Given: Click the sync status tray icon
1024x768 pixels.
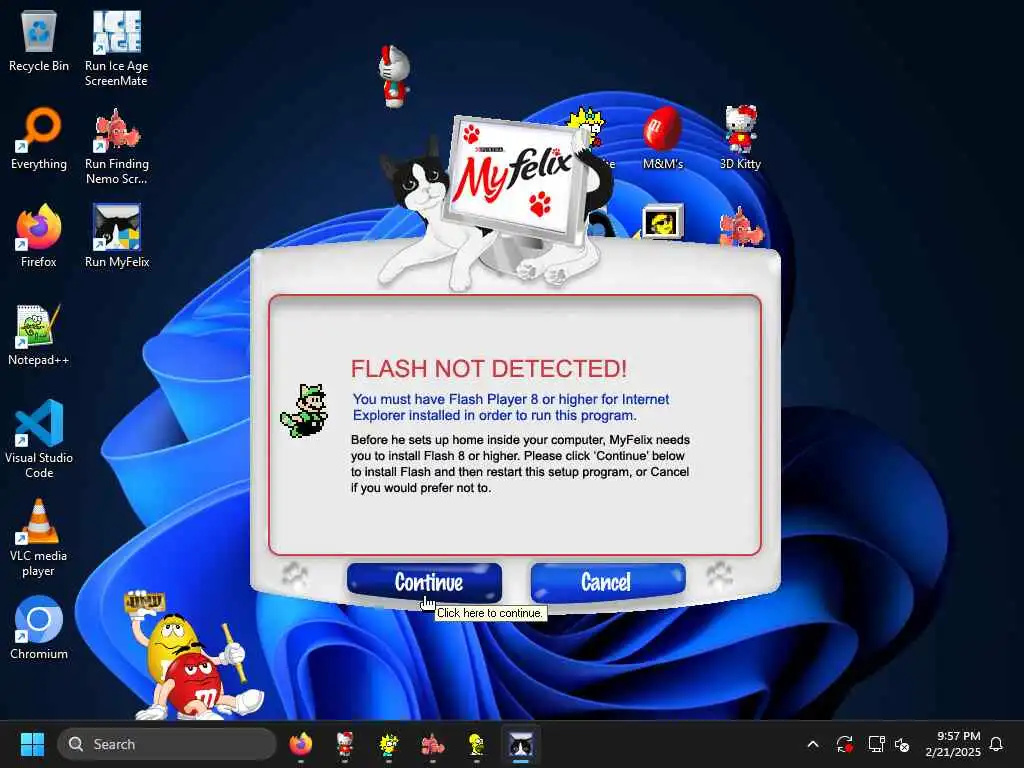Looking at the screenshot, I should [844, 744].
